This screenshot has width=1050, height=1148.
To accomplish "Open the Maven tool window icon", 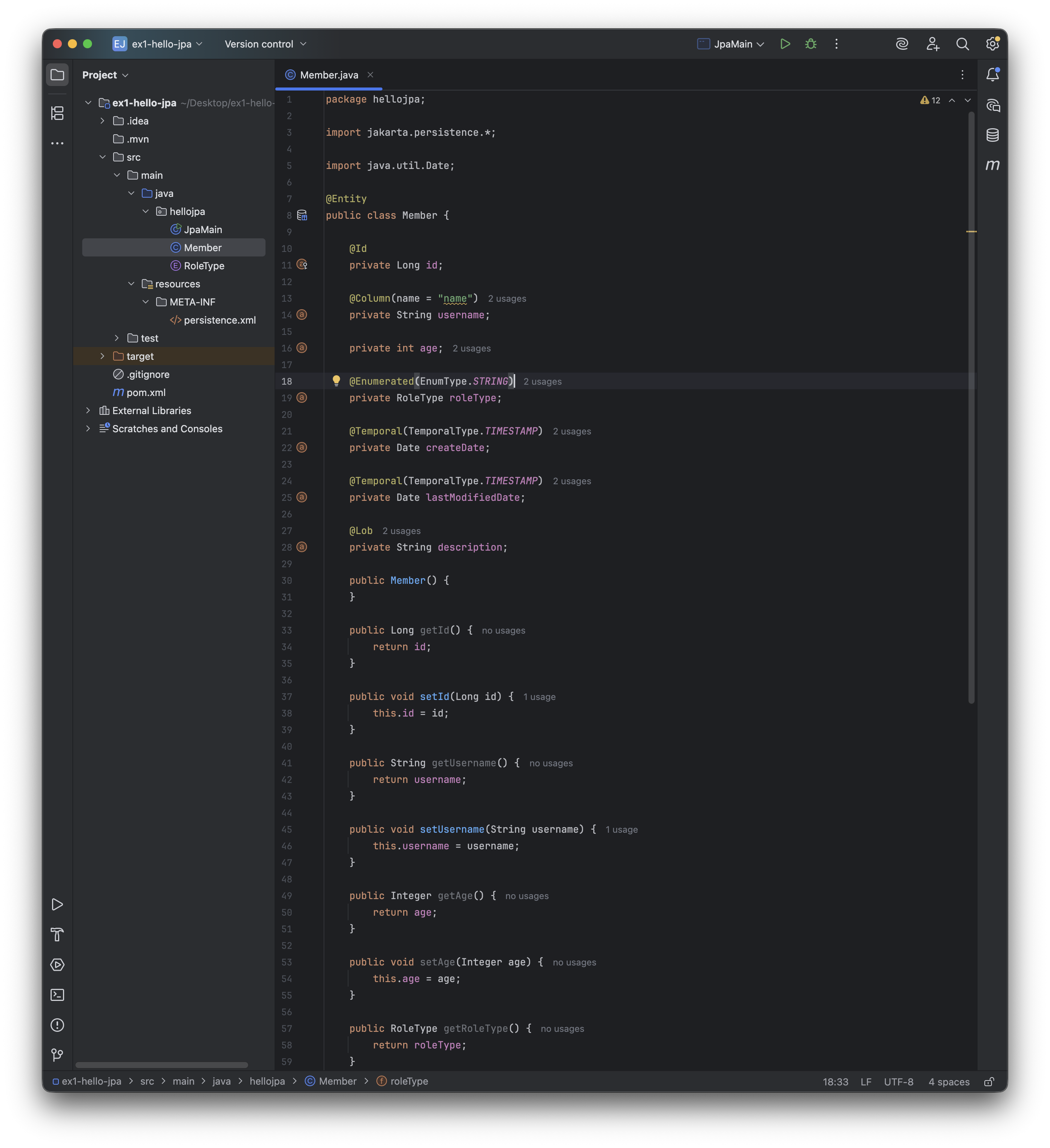I will click(x=993, y=165).
